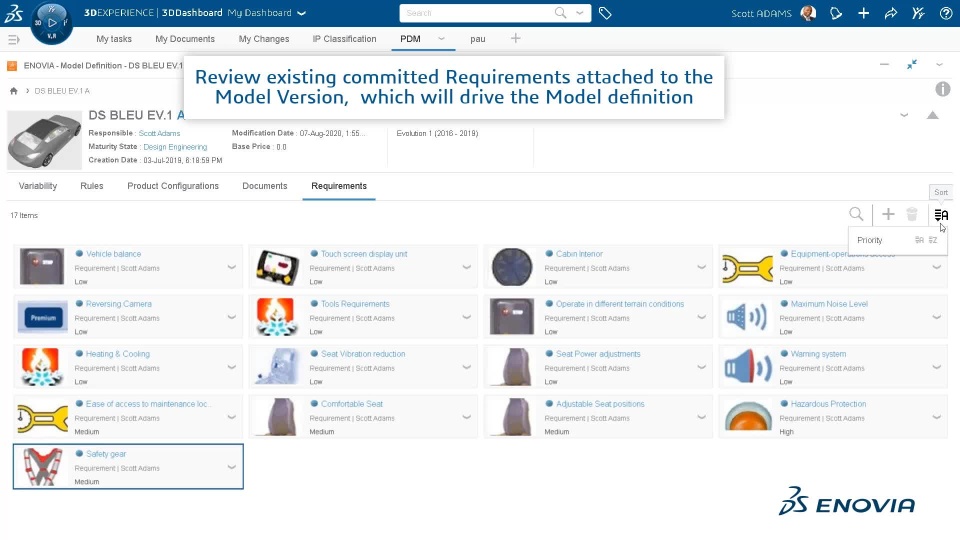Expand Vehicle balance card chevron
This screenshot has height=540, width=960.
tap(231, 267)
